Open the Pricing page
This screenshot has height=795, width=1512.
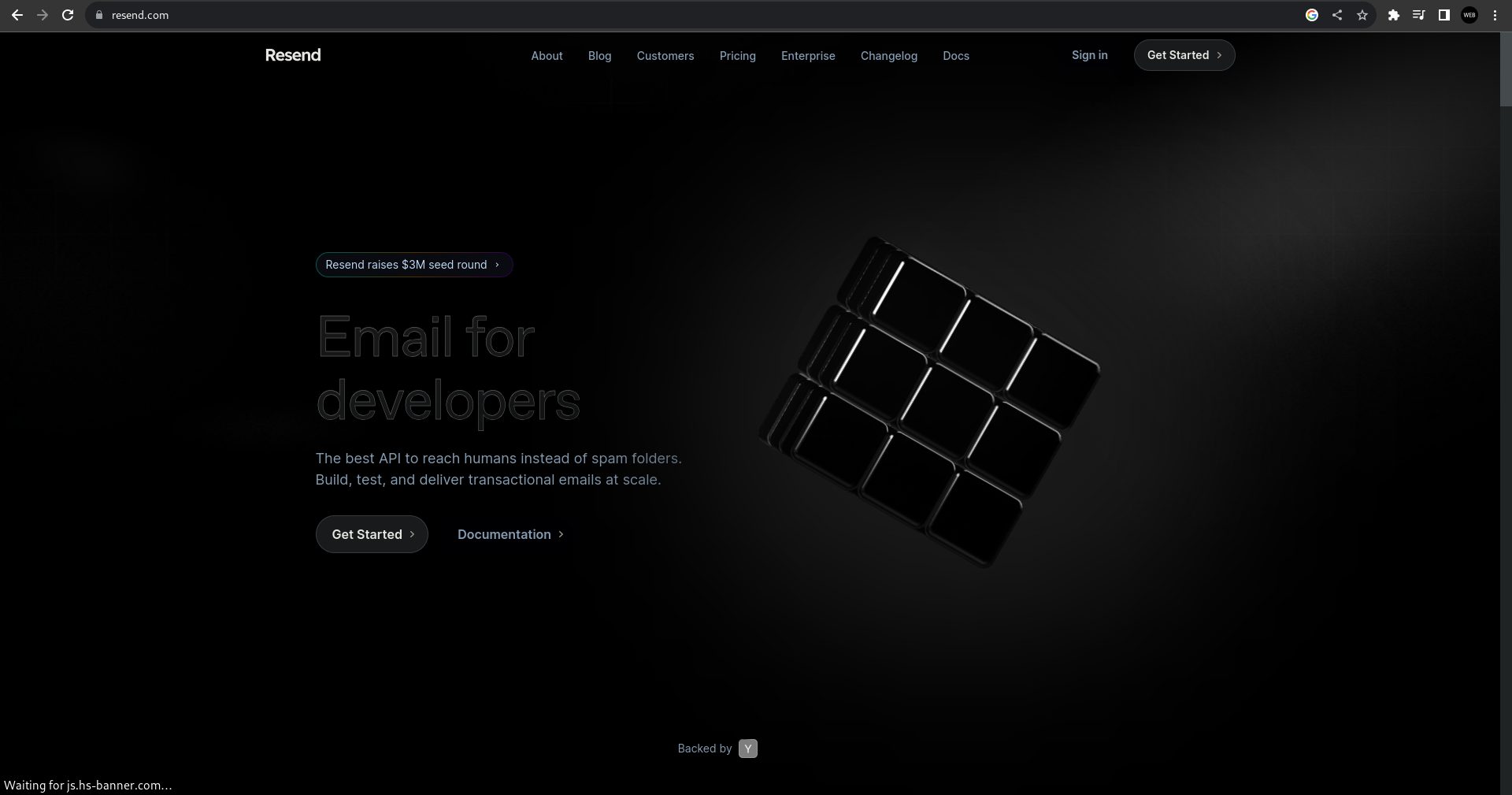[x=738, y=56]
